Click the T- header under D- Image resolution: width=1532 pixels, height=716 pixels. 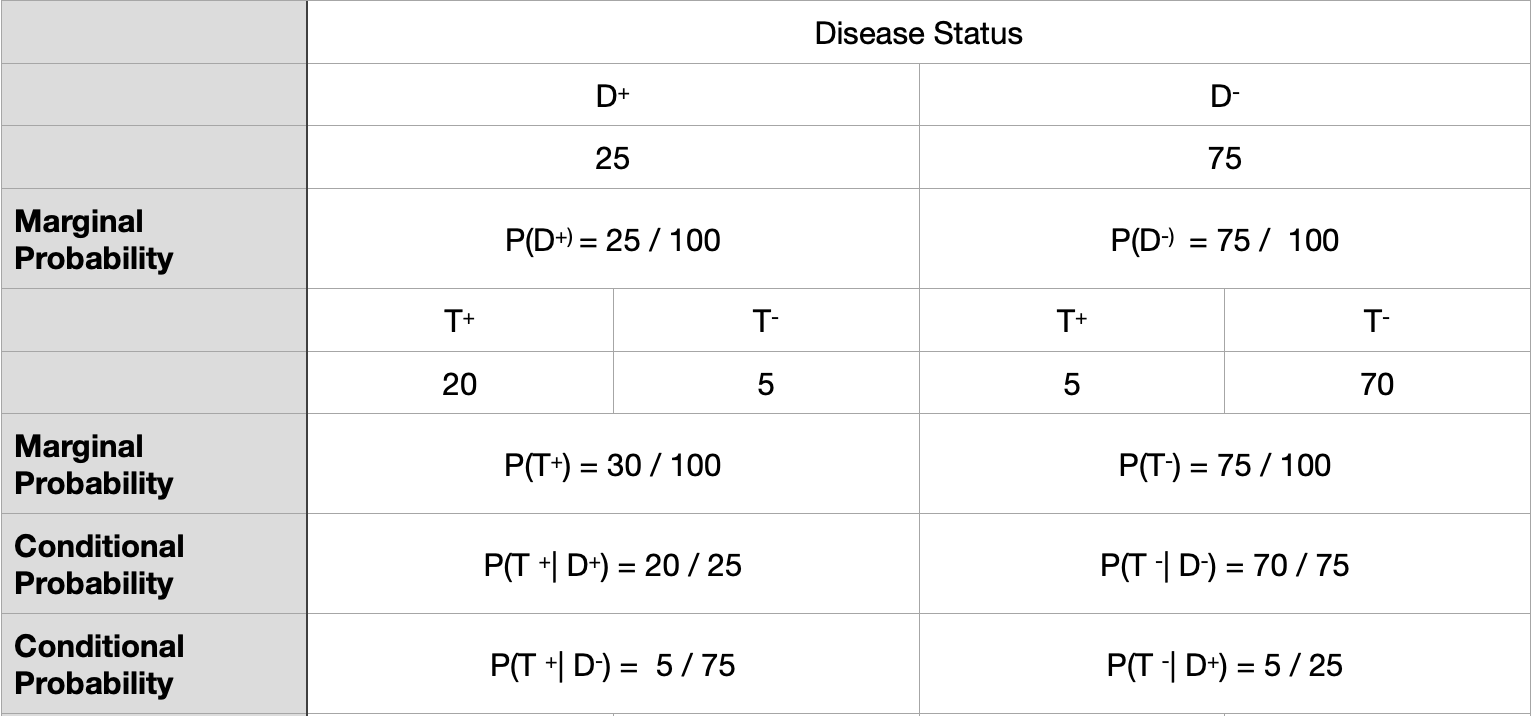click(x=1377, y=321)
